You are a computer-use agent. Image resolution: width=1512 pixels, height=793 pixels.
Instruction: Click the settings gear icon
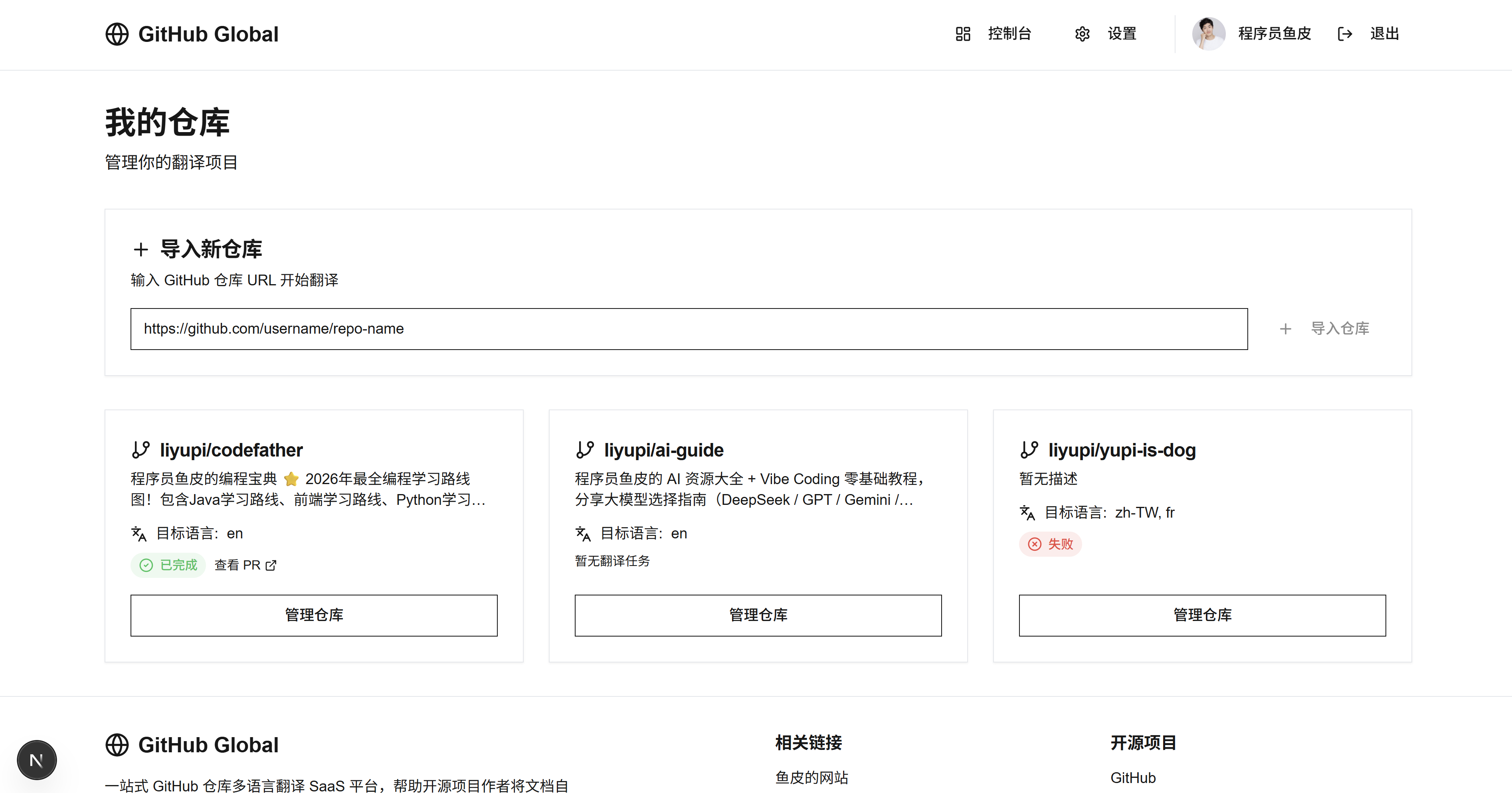(x=1082, y=34)
